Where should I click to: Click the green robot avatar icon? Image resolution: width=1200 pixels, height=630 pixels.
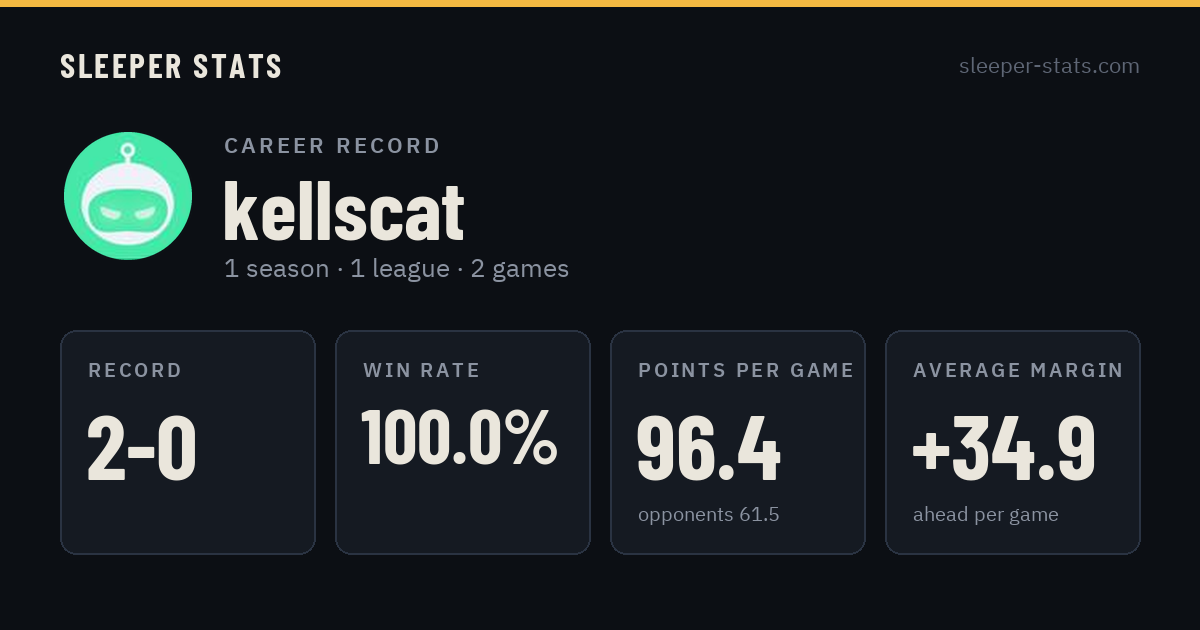click(x=128, y=196)
